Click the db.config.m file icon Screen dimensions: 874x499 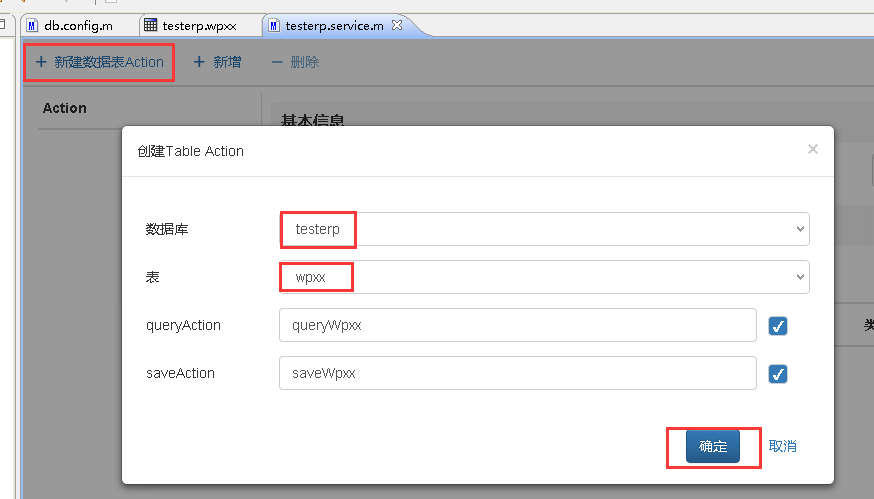tap(32, 26)
